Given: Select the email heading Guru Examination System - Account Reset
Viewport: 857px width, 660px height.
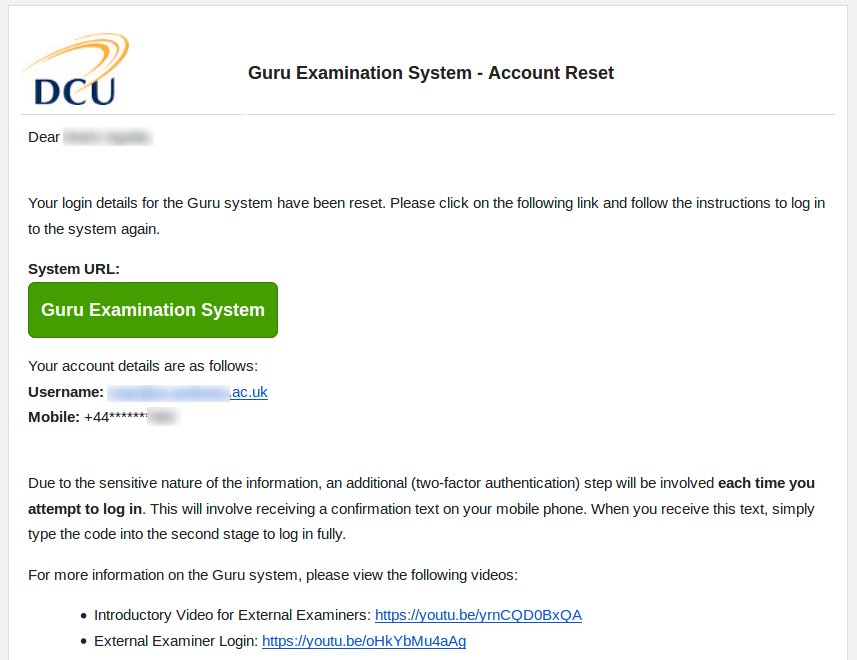Looking at the screenshot, I should pyautogui.click(x=430, y=73).
